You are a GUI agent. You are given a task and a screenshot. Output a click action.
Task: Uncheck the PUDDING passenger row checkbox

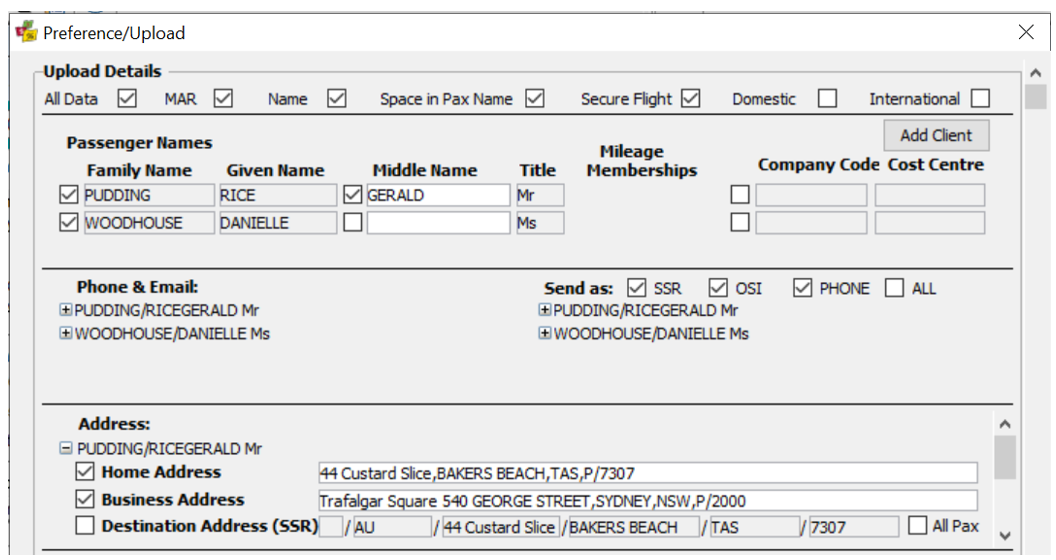click(x=69, y=195)
